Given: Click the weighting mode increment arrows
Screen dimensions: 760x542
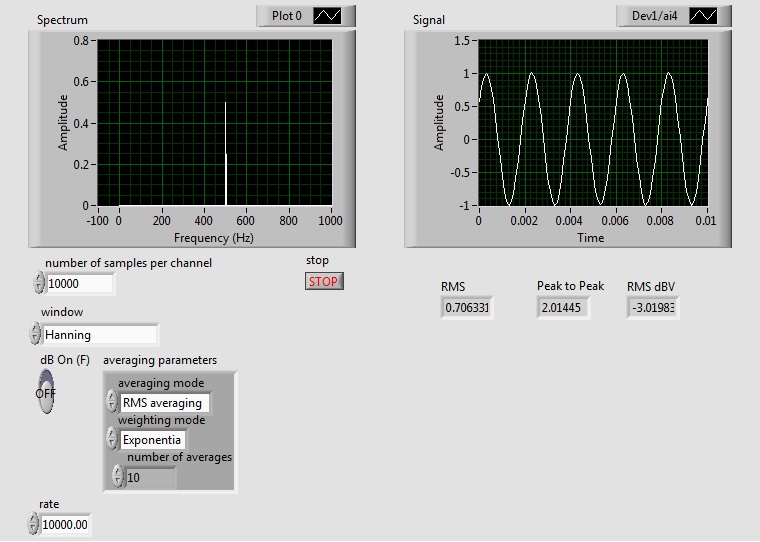Looking at the screenshot, I should (x=112, y=439).
